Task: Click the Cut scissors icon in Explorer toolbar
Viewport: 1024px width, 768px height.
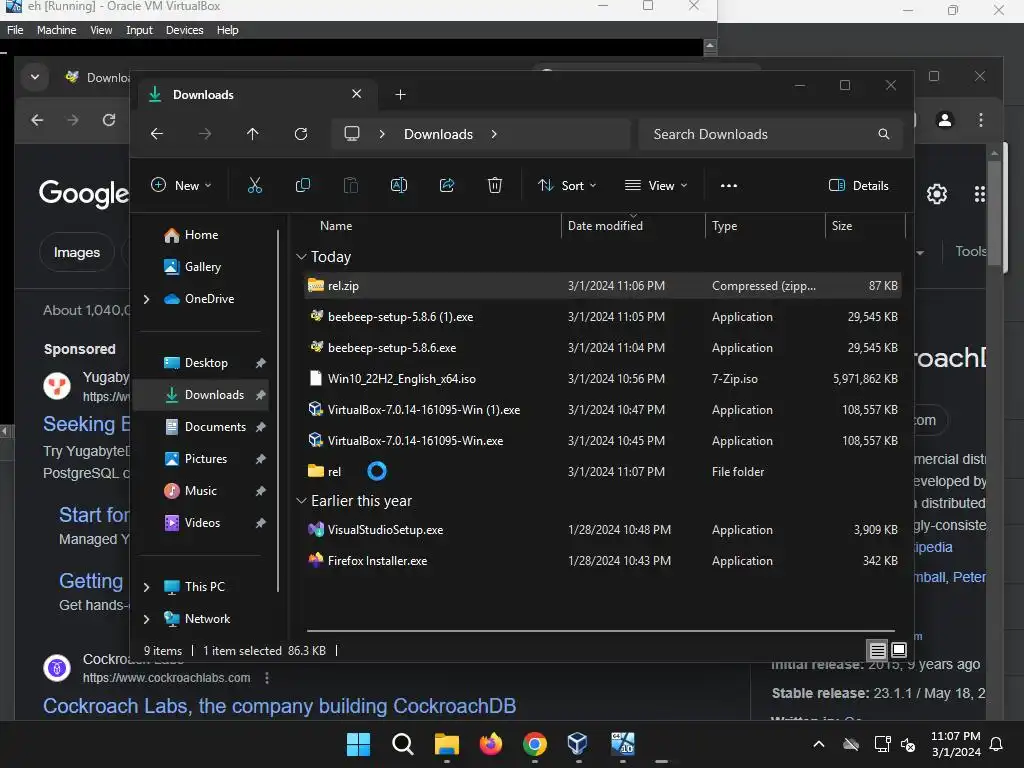Action: pyautogui.click(x=255, y=185)
